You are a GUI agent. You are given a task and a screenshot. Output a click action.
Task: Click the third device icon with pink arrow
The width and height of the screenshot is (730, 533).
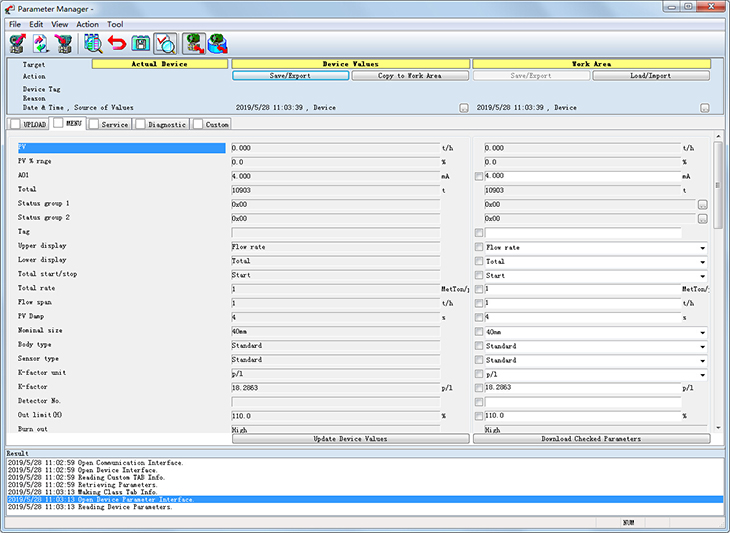(65, 43)
